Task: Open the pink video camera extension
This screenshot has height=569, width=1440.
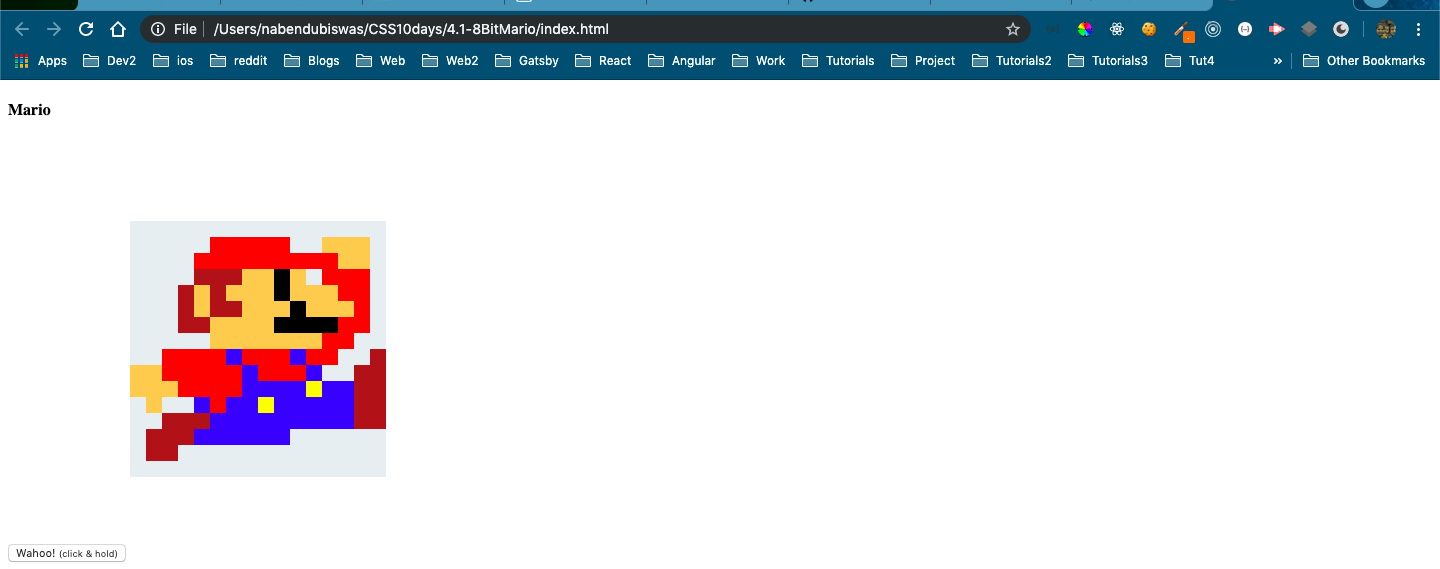Action: click(1277, 29)
